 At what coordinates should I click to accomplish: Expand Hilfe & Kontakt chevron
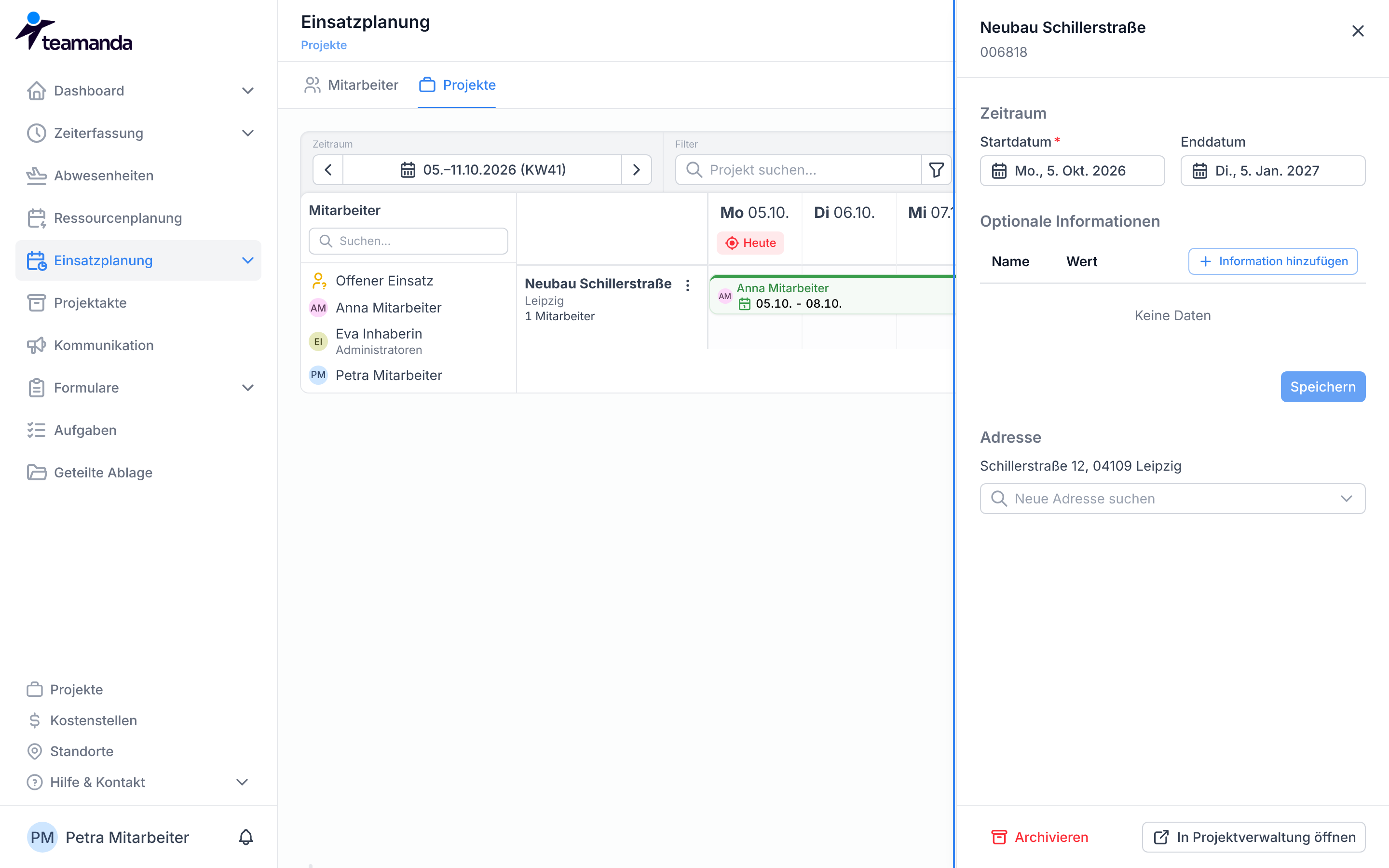(x=242, y=783)
